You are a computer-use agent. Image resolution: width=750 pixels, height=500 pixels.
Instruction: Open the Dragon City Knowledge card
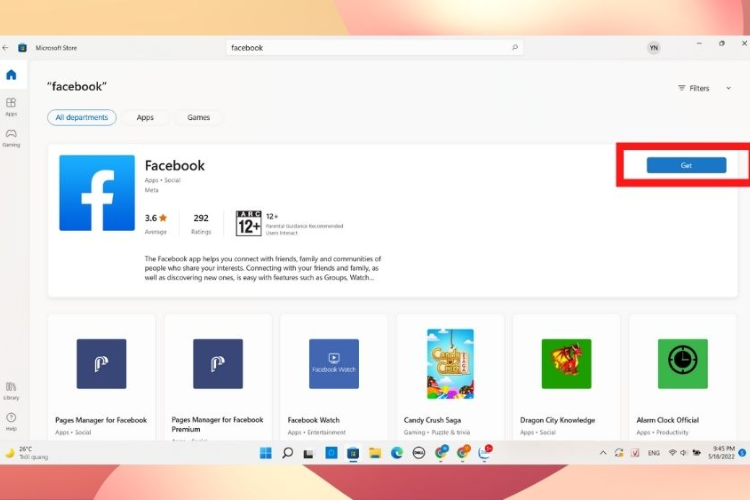(567, 377)
